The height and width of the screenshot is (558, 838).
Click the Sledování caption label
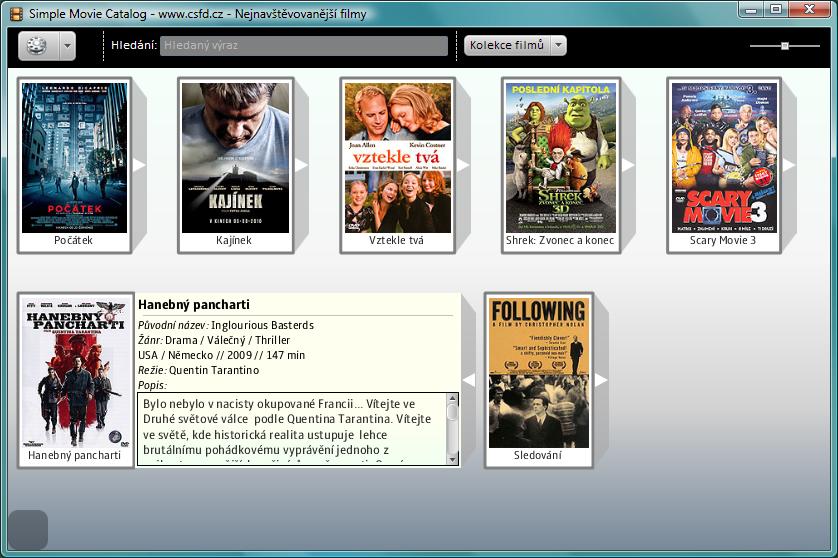538,455
